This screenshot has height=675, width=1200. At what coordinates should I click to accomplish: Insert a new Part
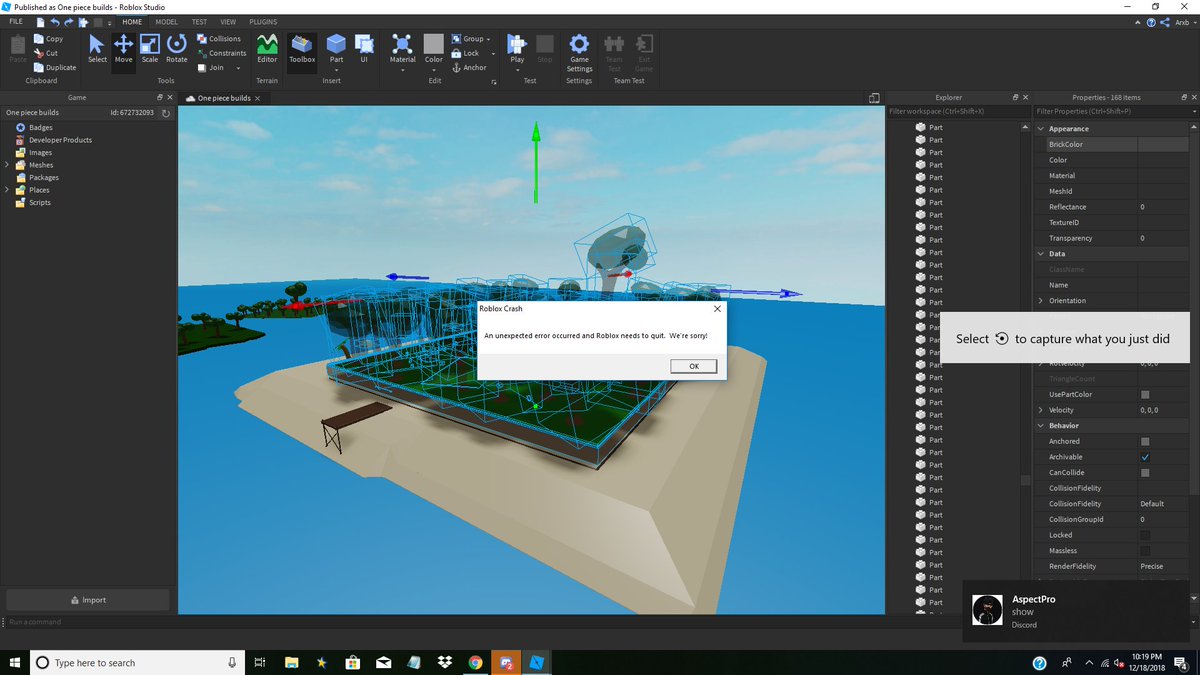click(x=336, y=48)
